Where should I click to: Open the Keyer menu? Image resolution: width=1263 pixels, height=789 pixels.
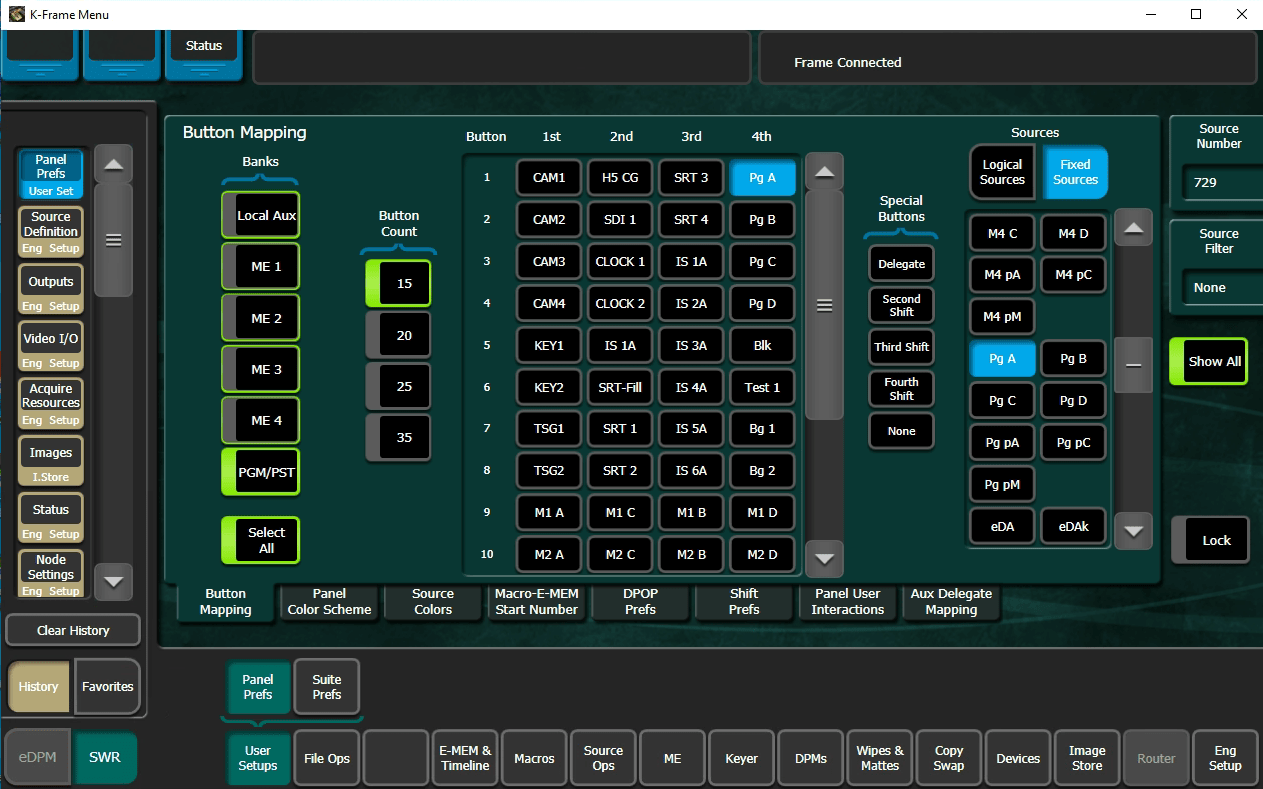[x=741, y=758]
